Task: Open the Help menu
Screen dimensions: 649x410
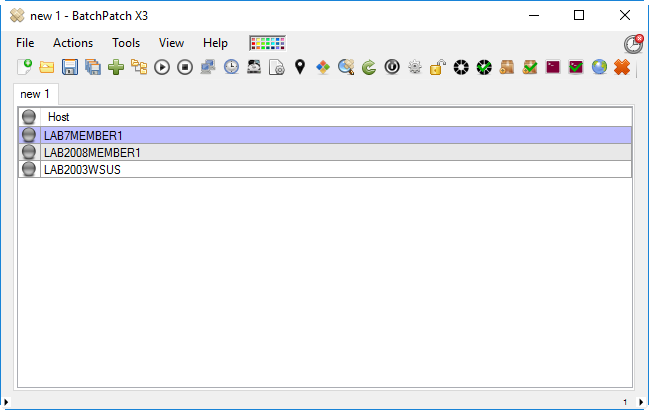Action: point(215,43)
